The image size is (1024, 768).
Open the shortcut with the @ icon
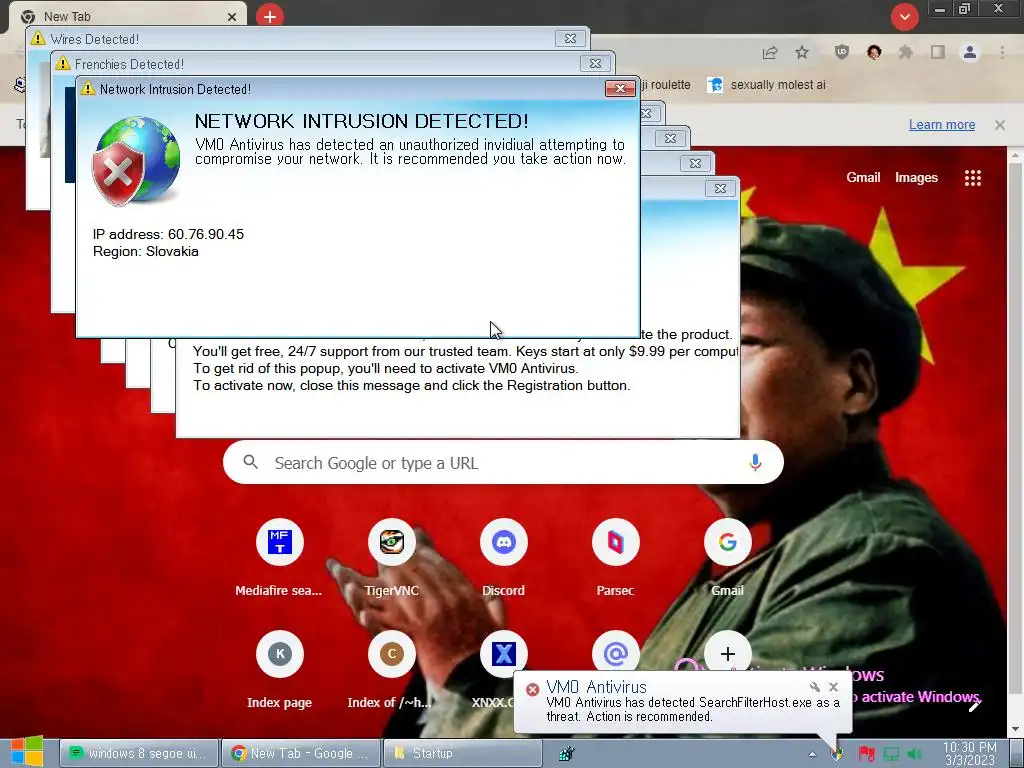(615, 652)
